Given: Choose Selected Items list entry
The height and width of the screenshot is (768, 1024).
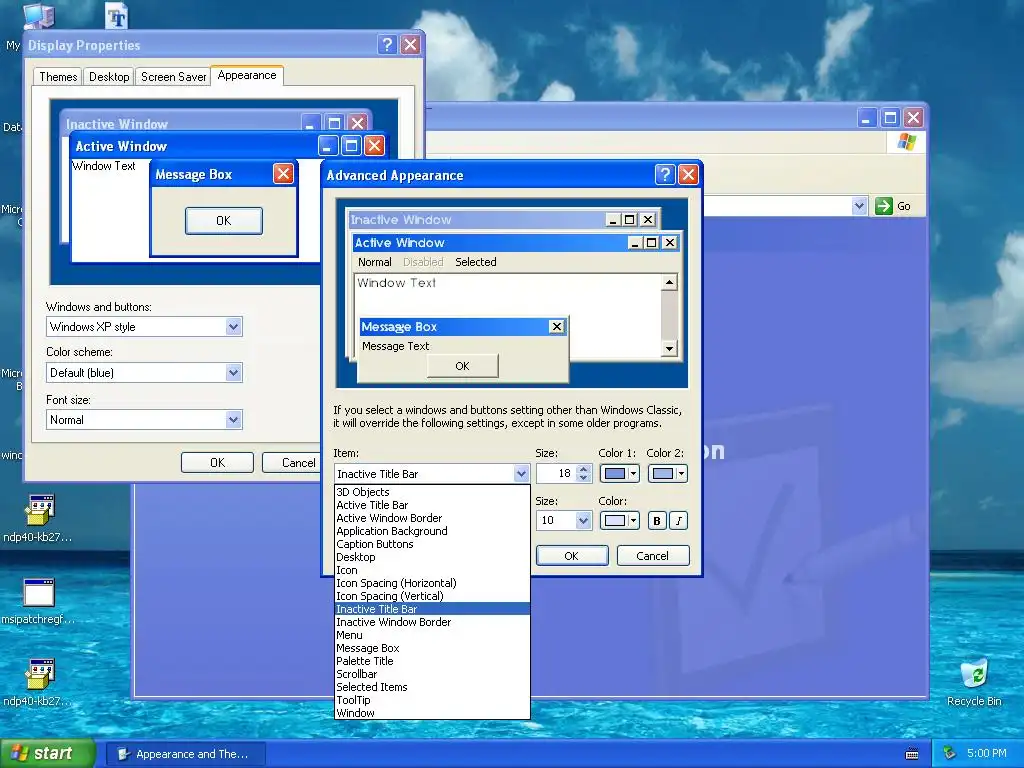Looking at the screenshot, I should click(432, 687).
